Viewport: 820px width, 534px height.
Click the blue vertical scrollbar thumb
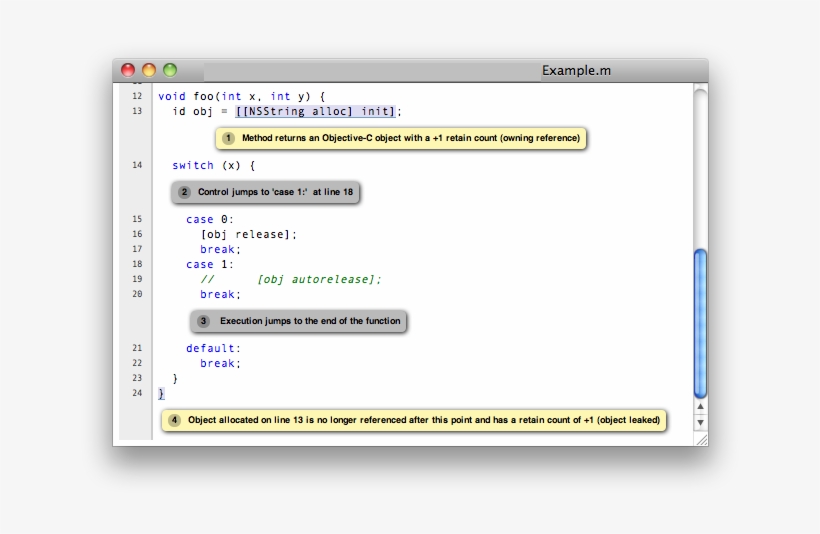pos(700,322)
